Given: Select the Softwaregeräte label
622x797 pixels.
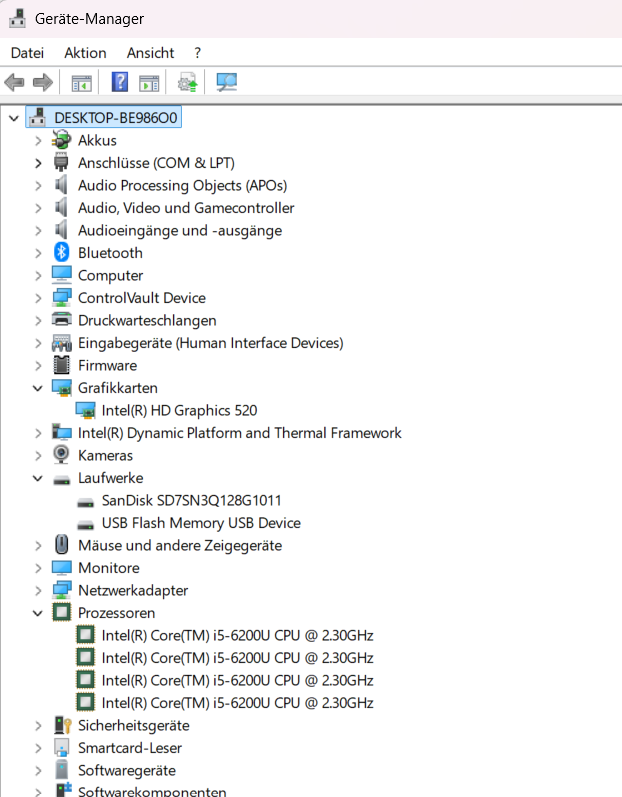Looking at the screenshot, I should pyautogui.click(x=127, y=770).
